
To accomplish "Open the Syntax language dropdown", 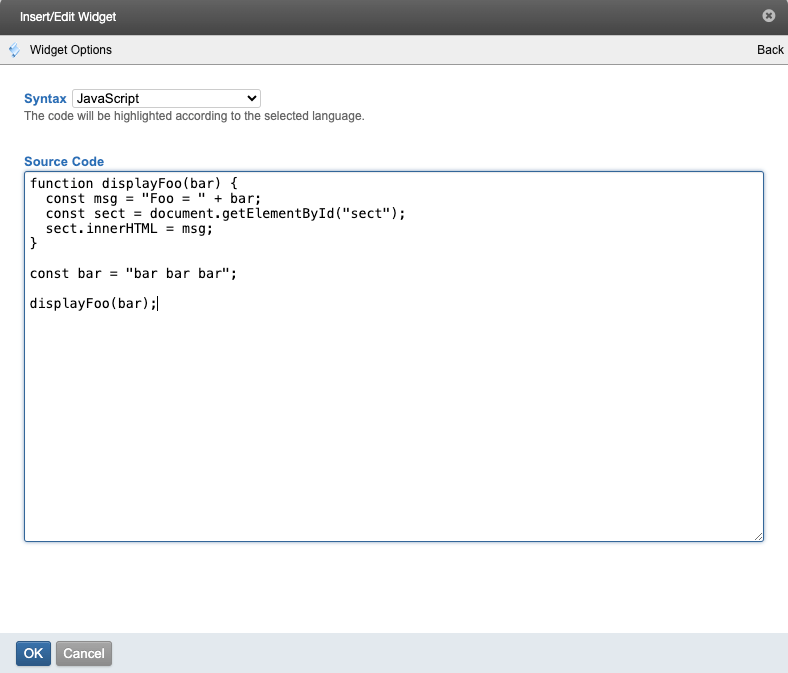I will pos(166,99).
